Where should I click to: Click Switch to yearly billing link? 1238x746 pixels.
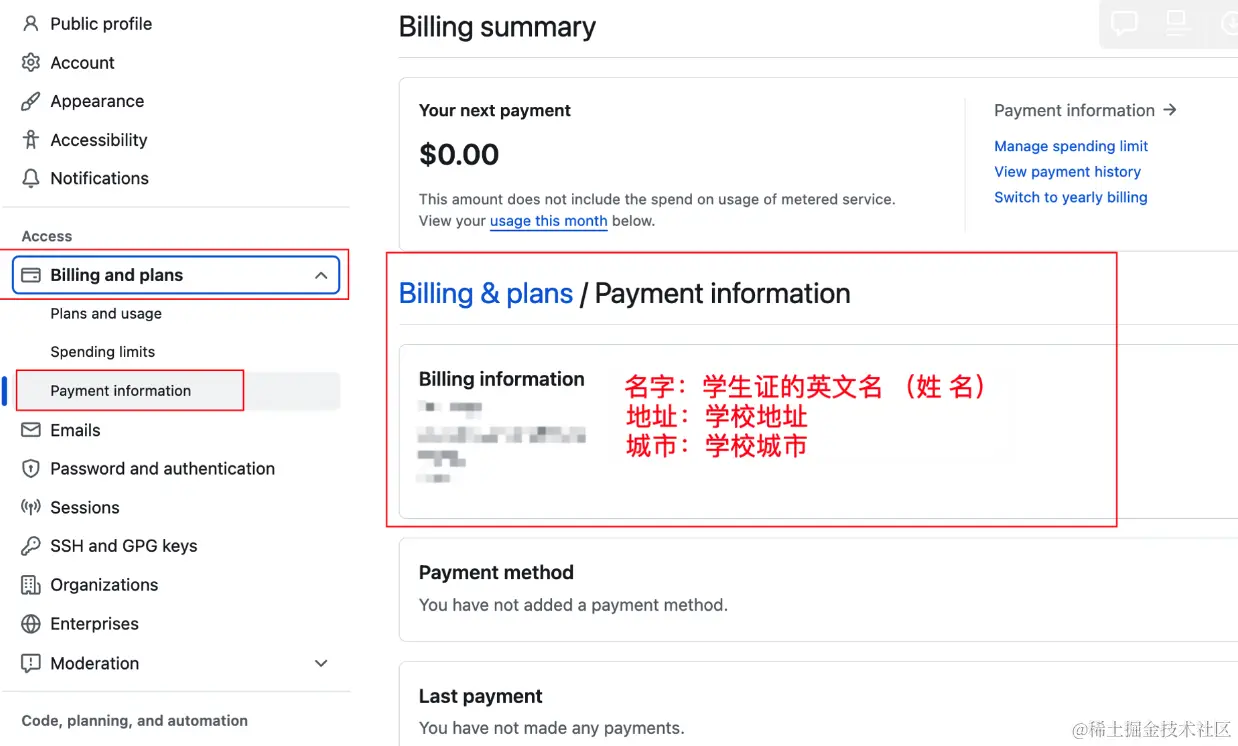coord(1070,197)
